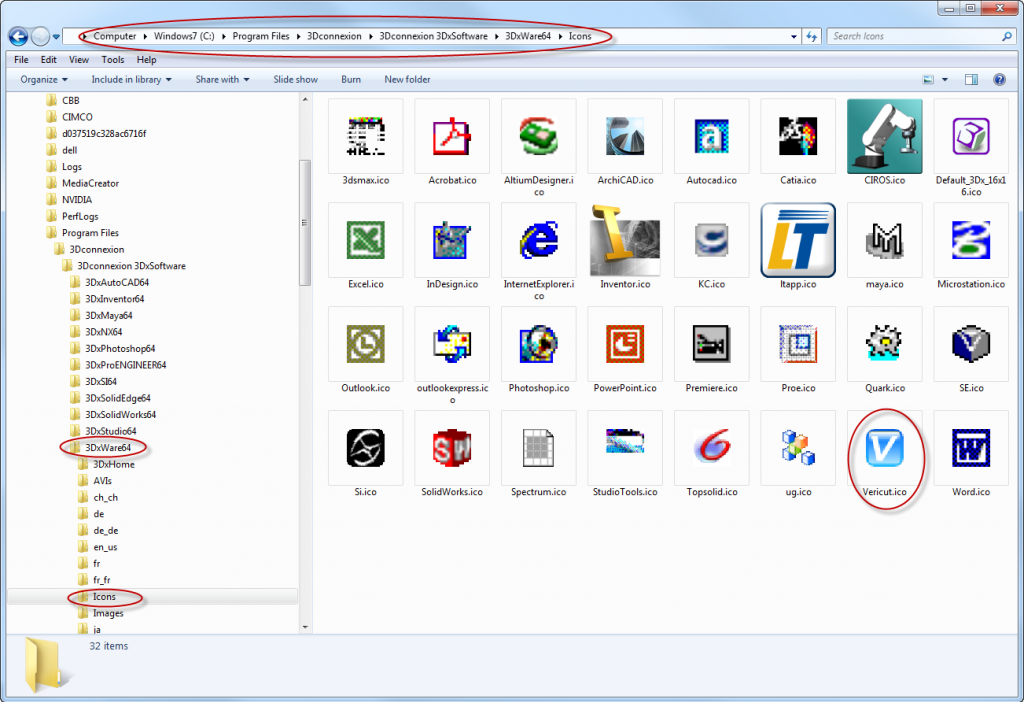Select the Inventor.ico file icon

625,240
